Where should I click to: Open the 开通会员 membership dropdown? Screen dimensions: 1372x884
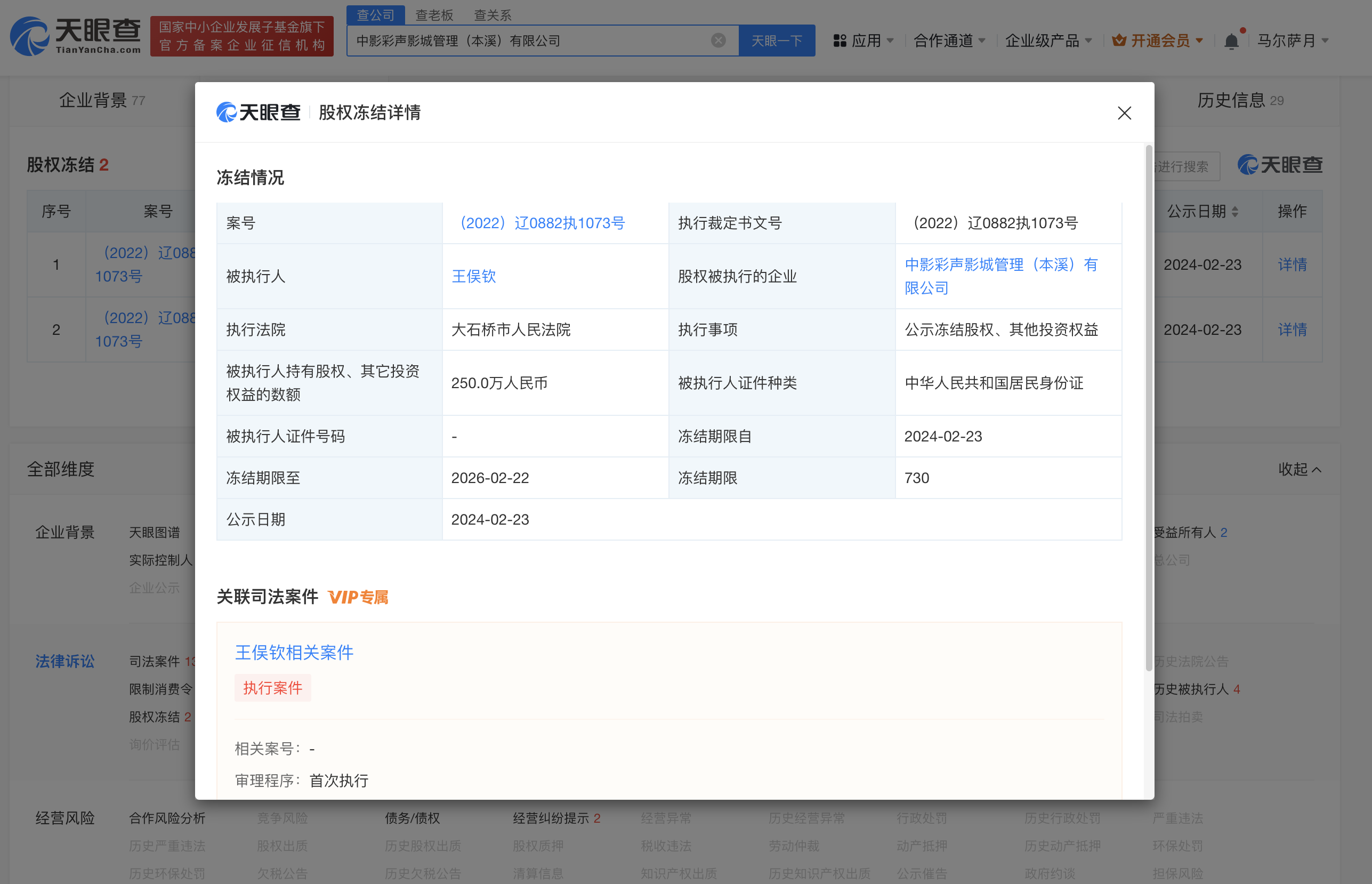coord(1158,41)
